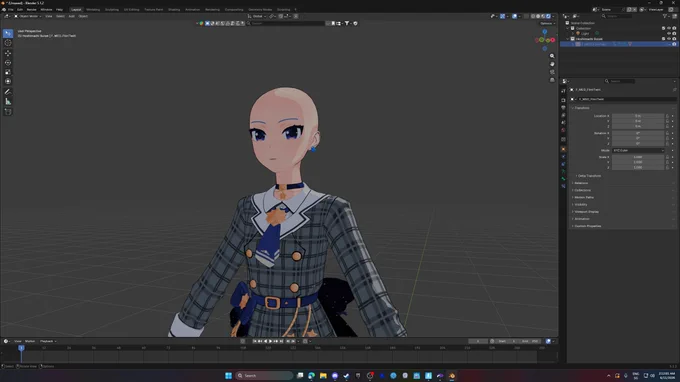
Task: Select the Scale tool
Action: (8, 72)
